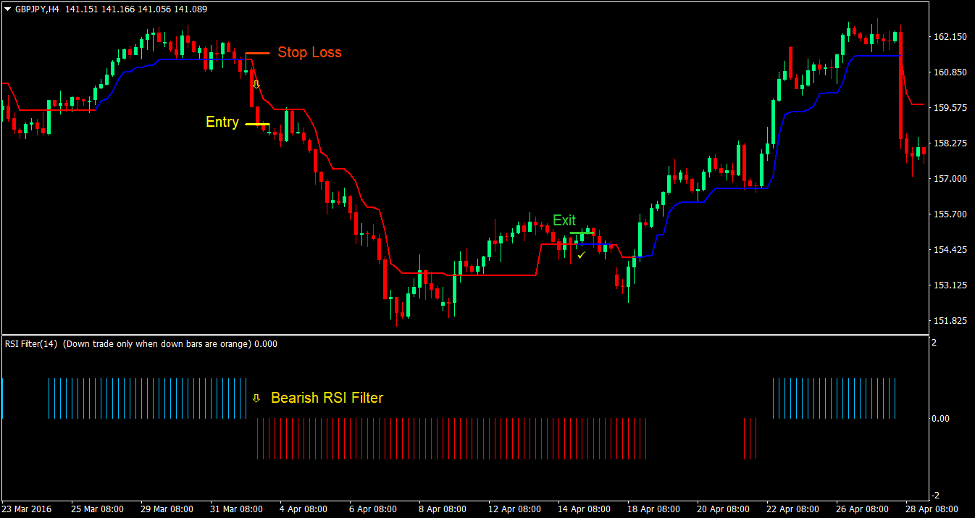Click the 154.425 price scale label

point(949,250)
